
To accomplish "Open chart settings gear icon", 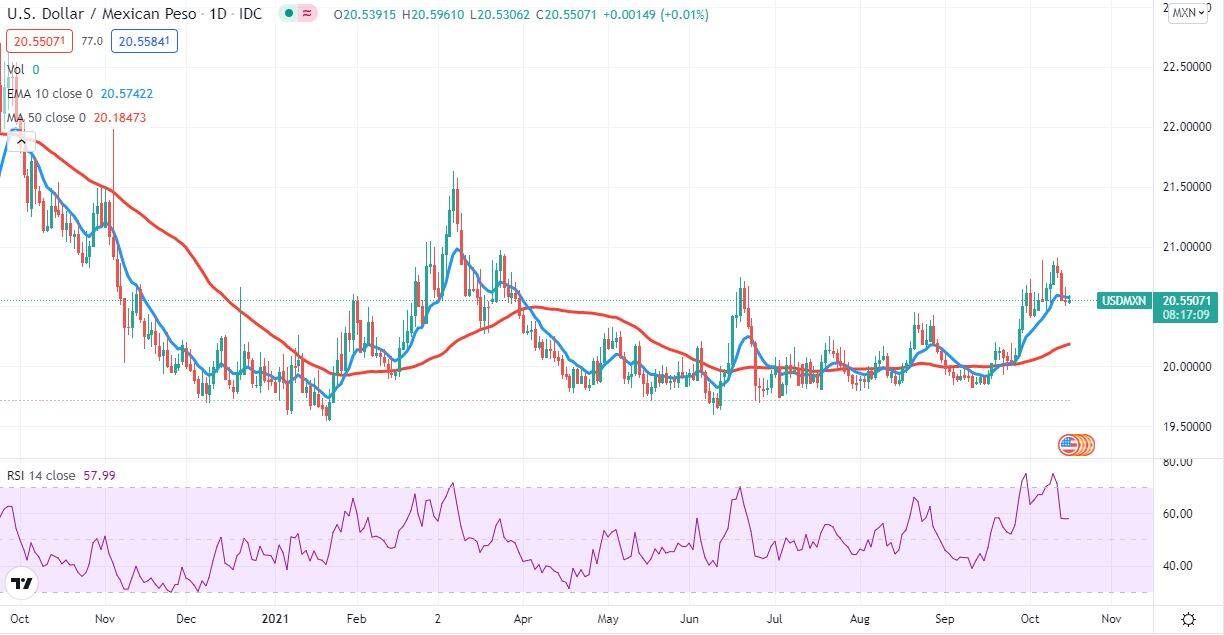I will [1188, 618].
